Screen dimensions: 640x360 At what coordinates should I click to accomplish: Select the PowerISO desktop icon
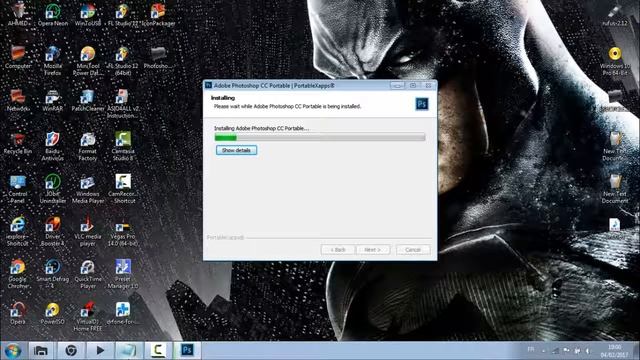click(x=53, y=313)
